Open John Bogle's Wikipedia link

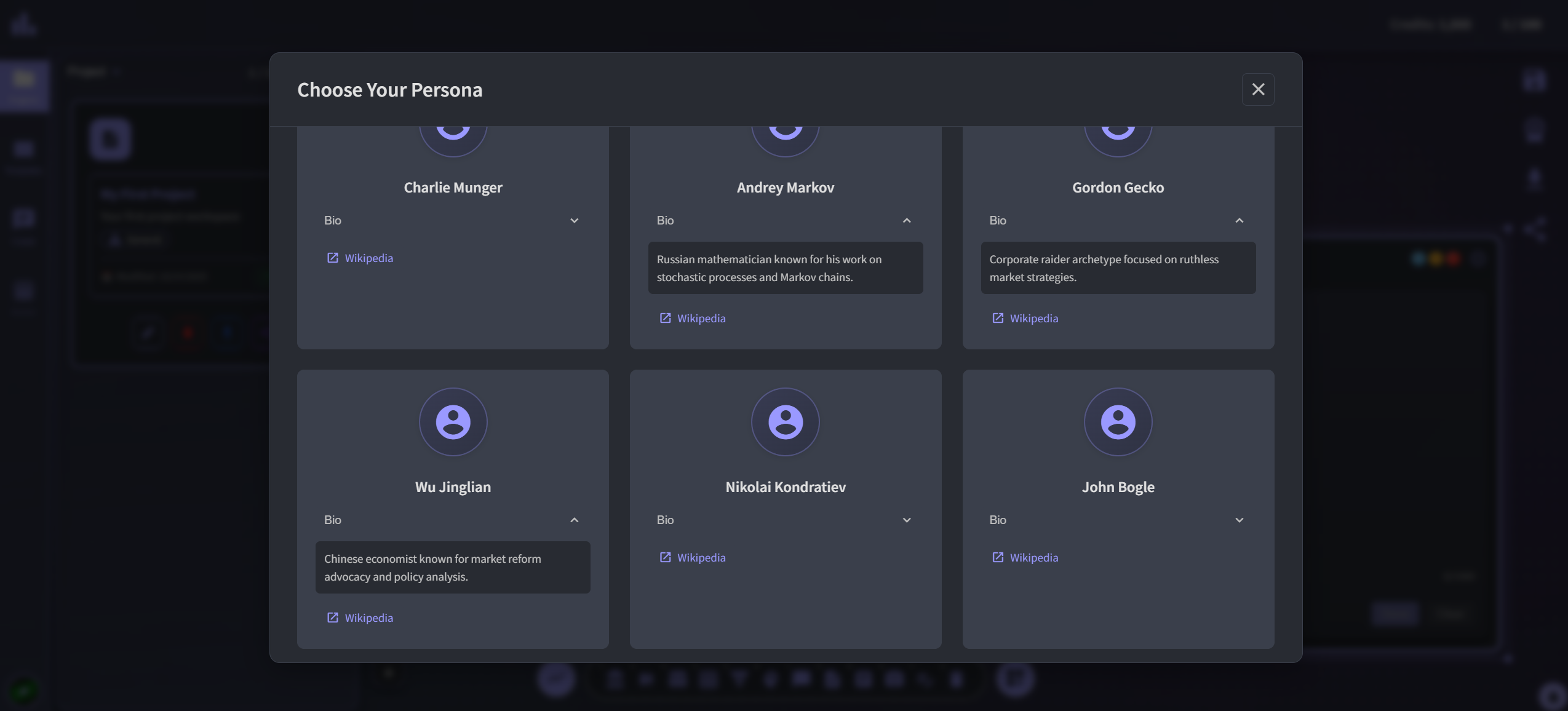coord(1033,557)
